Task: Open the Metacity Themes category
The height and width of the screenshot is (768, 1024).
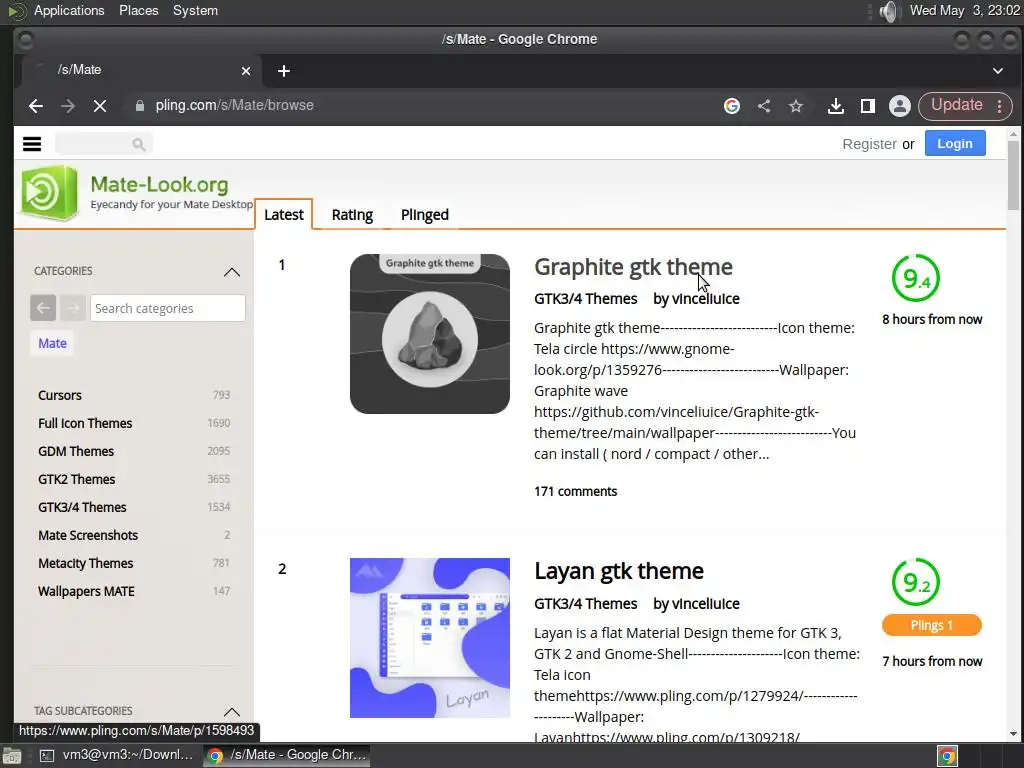Action: coord(86,564)
